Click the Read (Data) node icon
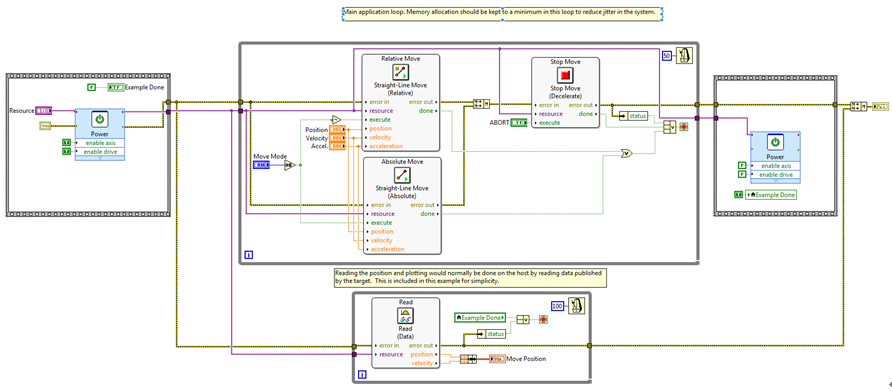The width and height of the screenshot is (892, 392). [405, 316]
